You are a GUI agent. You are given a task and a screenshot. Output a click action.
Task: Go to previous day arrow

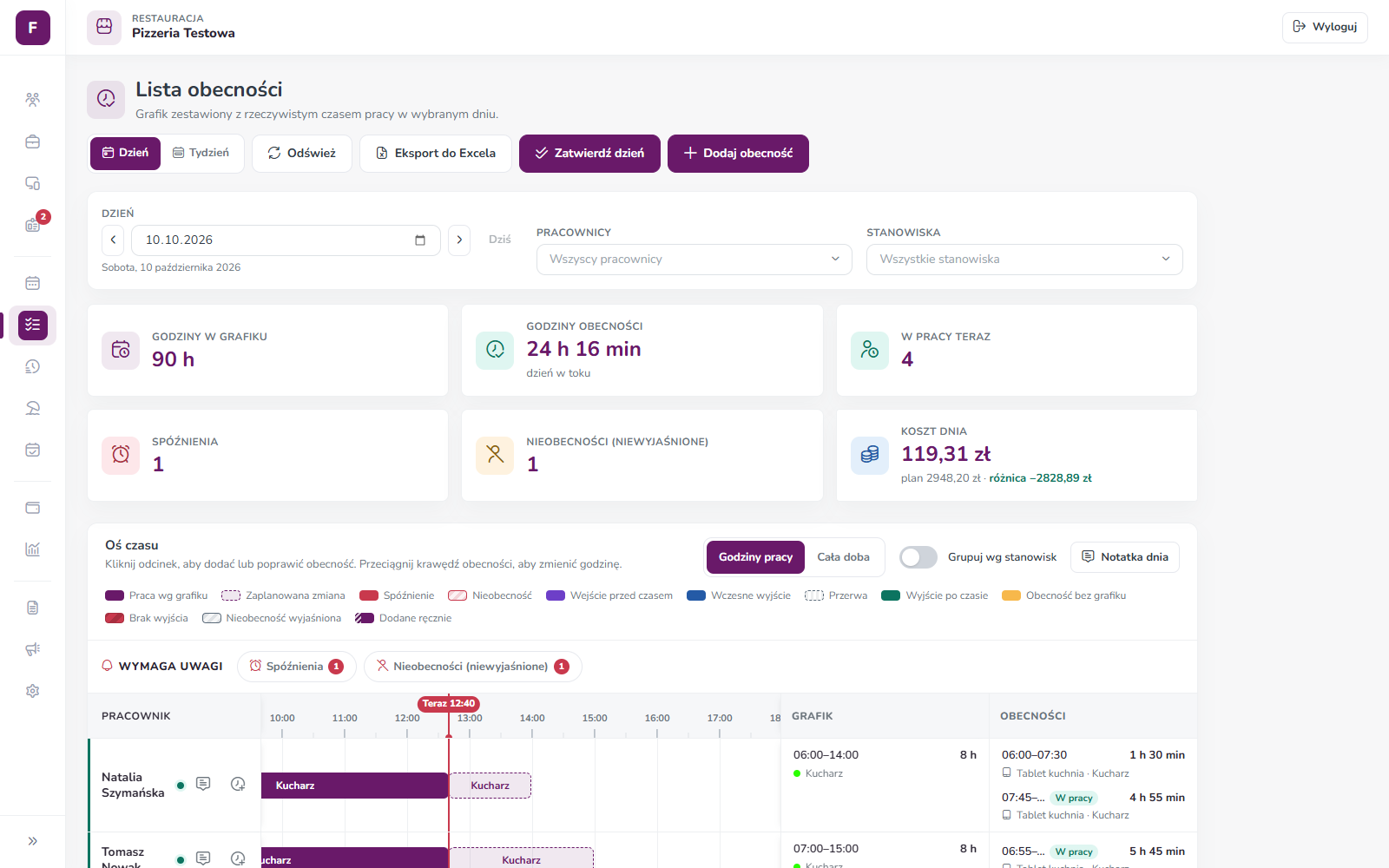(x=113, y=240)
